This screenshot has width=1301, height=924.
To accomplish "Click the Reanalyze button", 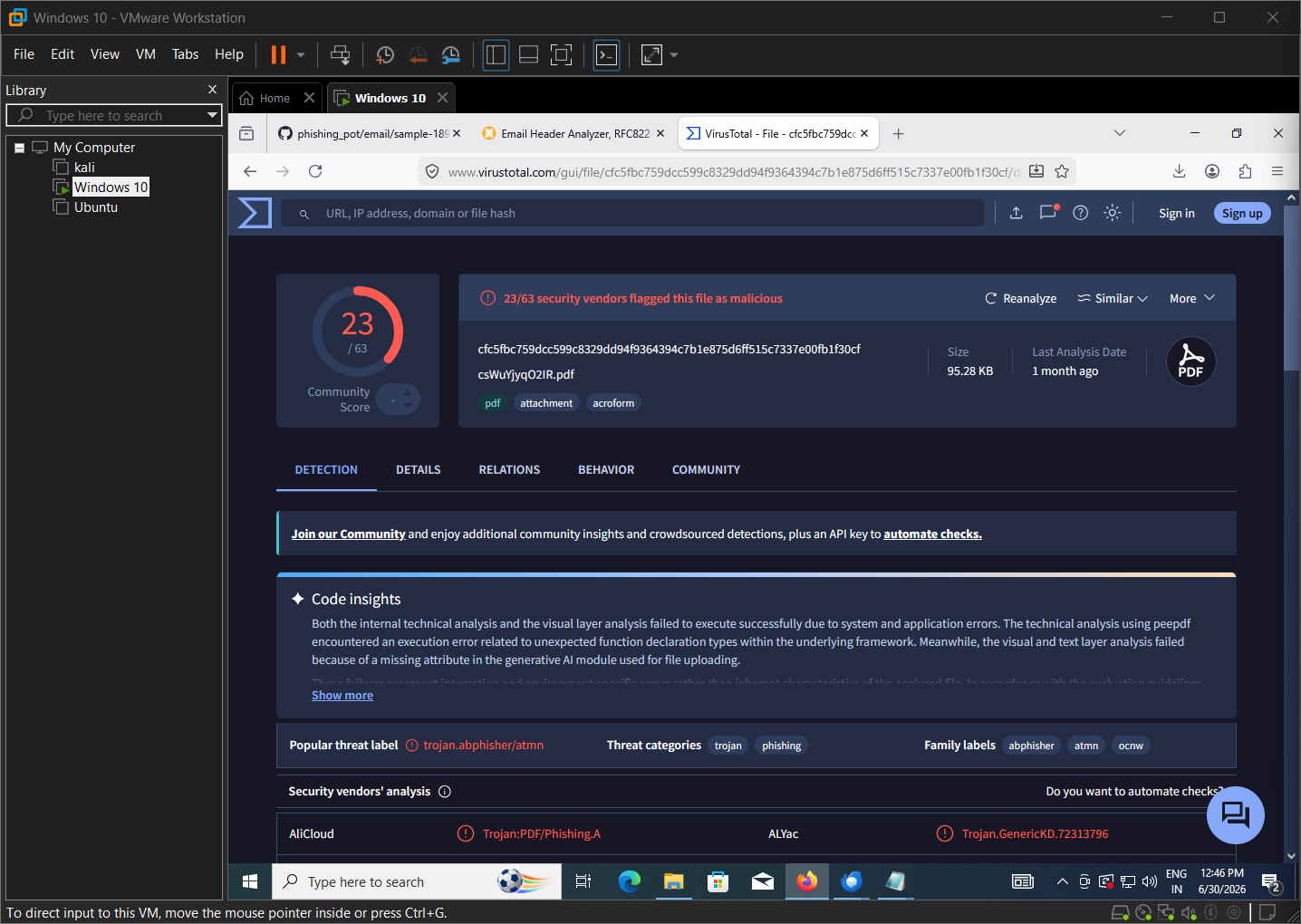I will (x=1020, y=298).
